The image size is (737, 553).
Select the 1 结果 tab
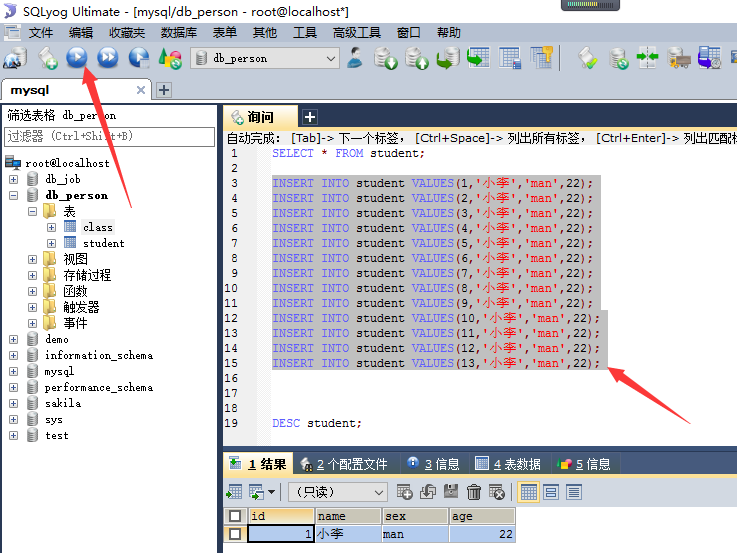pos(259,464)
